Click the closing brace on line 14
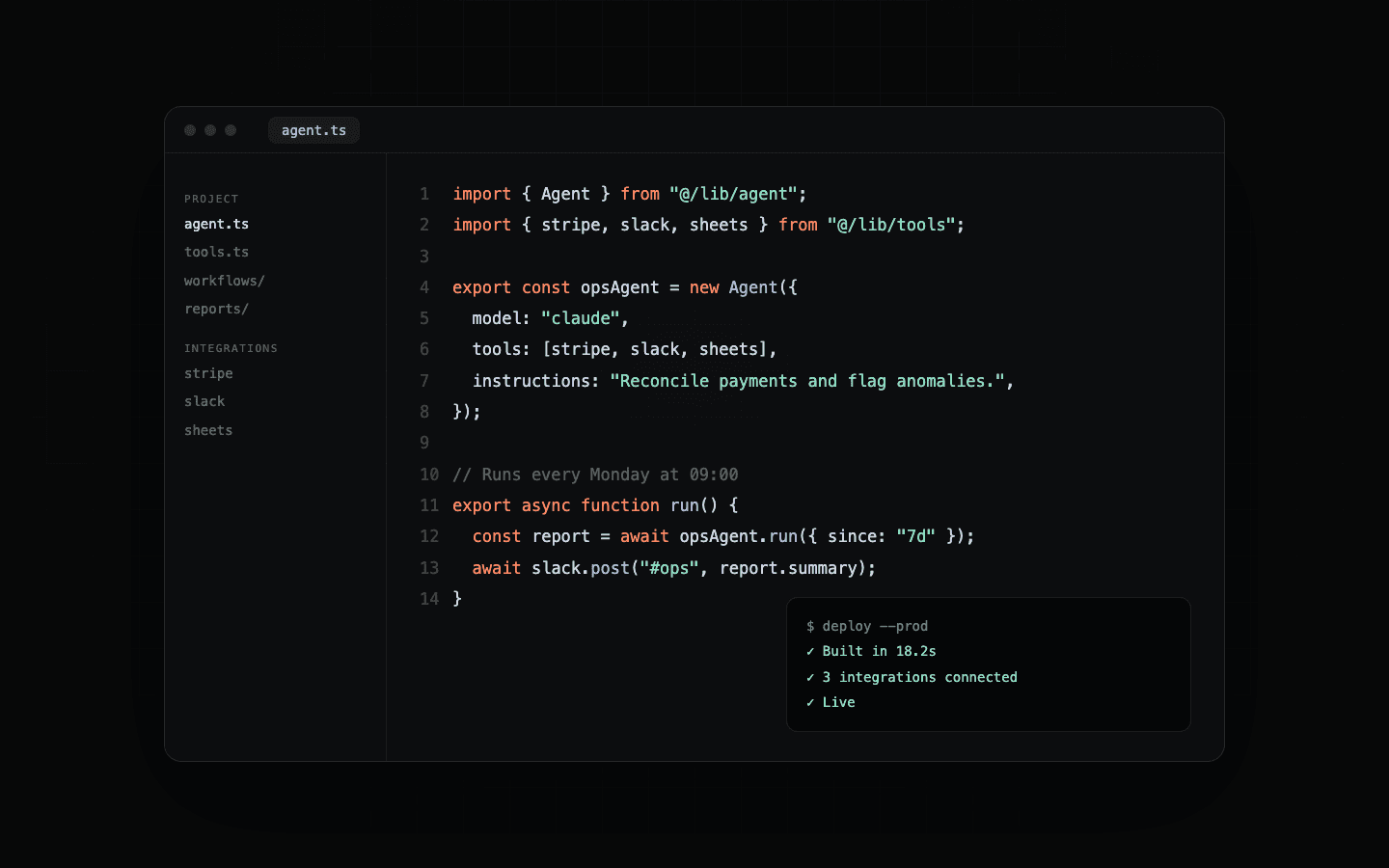Screen dimensions: 1389x868 pos(457,599)
